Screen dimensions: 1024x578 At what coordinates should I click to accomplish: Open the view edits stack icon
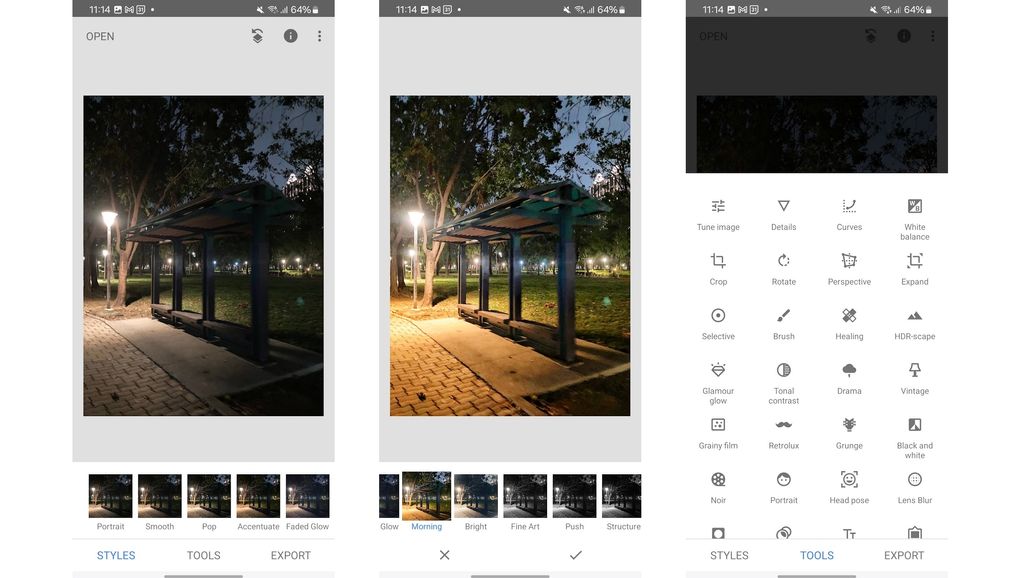256,35
